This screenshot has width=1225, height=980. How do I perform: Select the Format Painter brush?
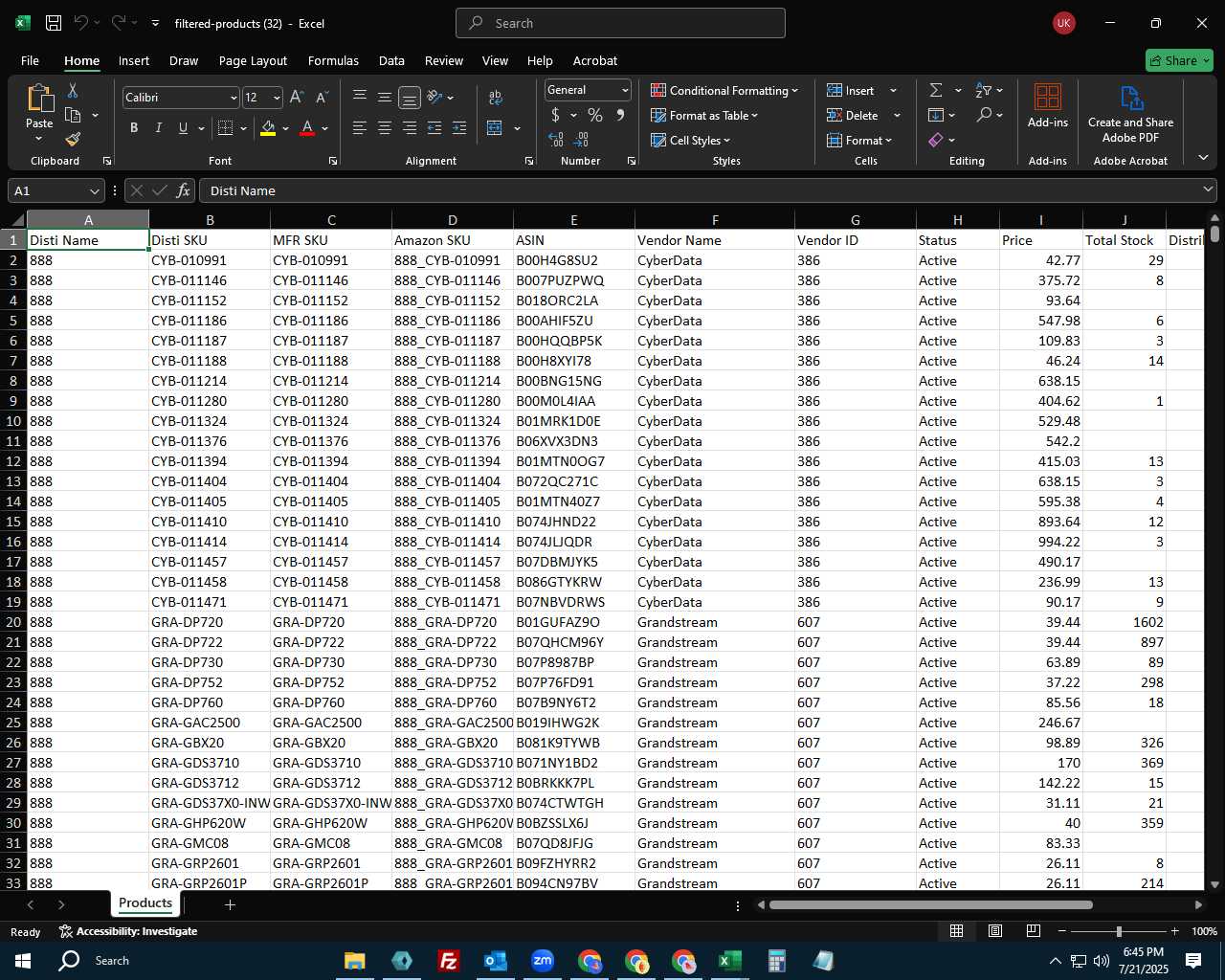coord(73,140)
